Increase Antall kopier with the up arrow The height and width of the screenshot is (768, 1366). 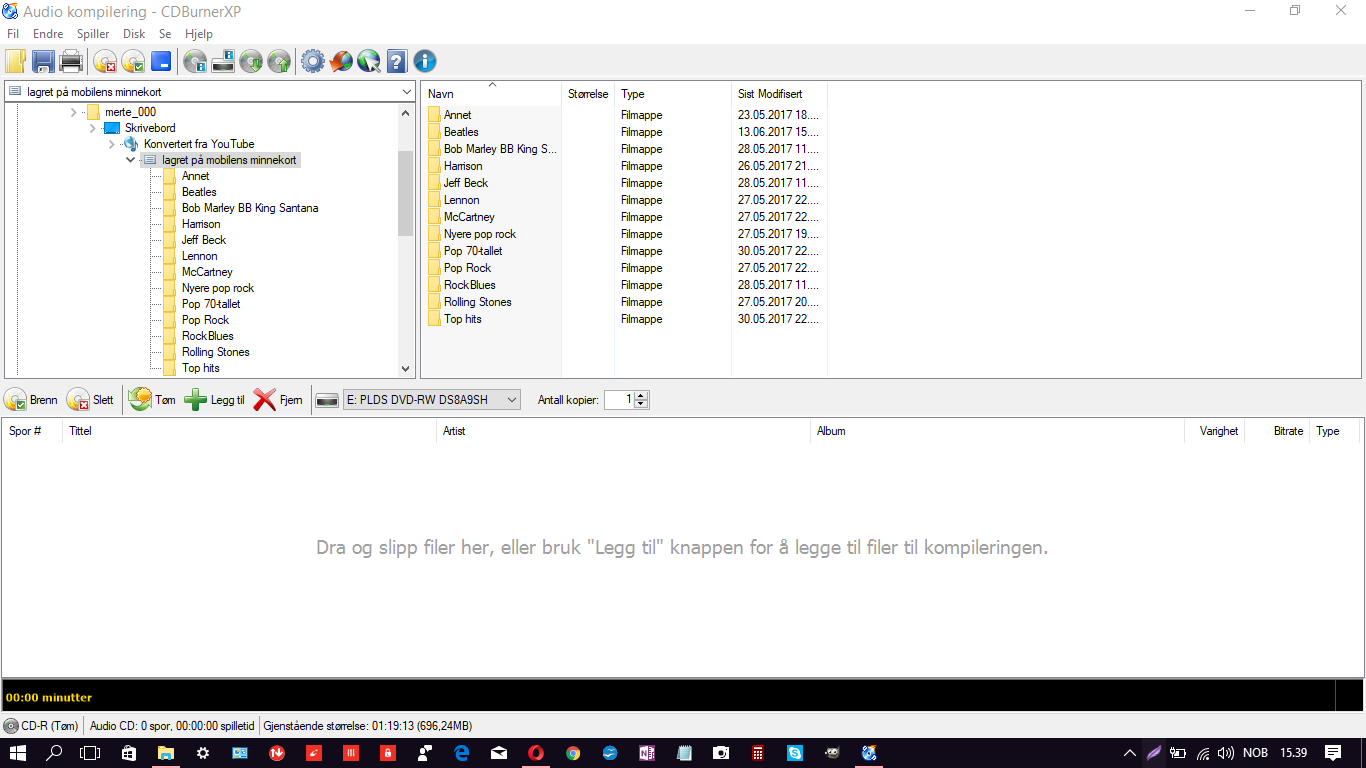click(x=641, y=395)
